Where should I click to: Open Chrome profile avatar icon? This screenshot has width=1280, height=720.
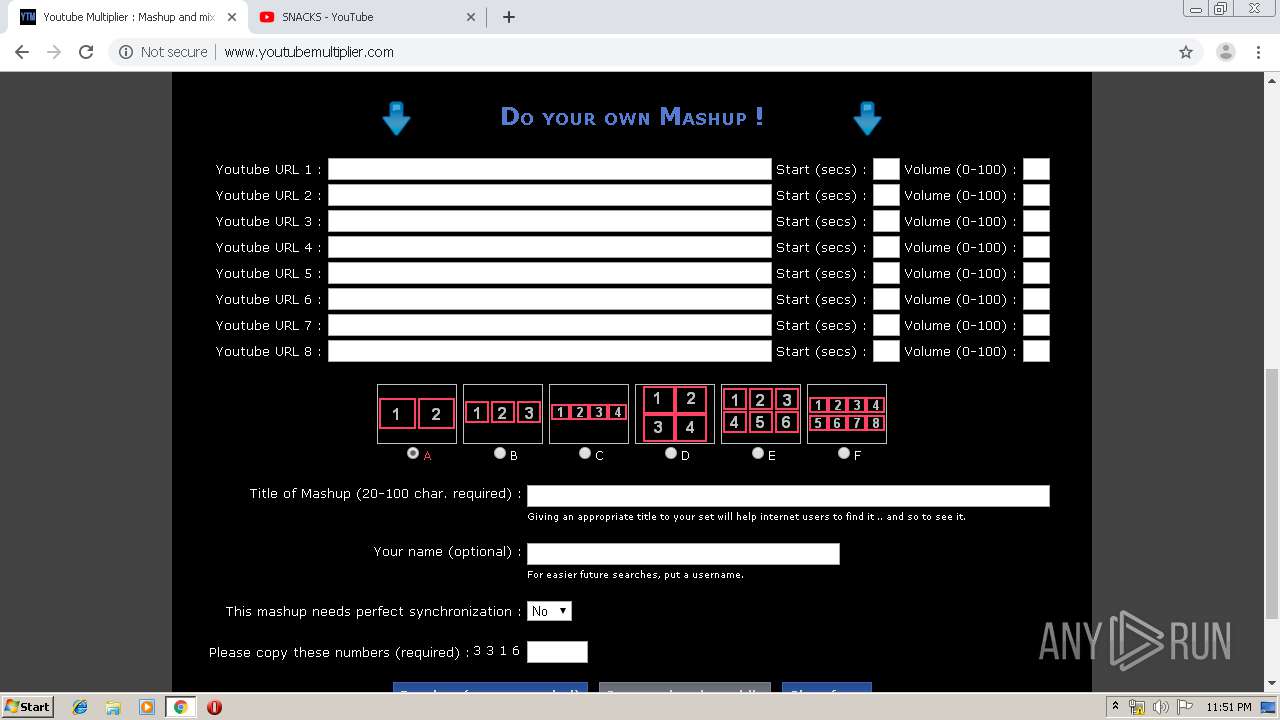click(1225, 52)
